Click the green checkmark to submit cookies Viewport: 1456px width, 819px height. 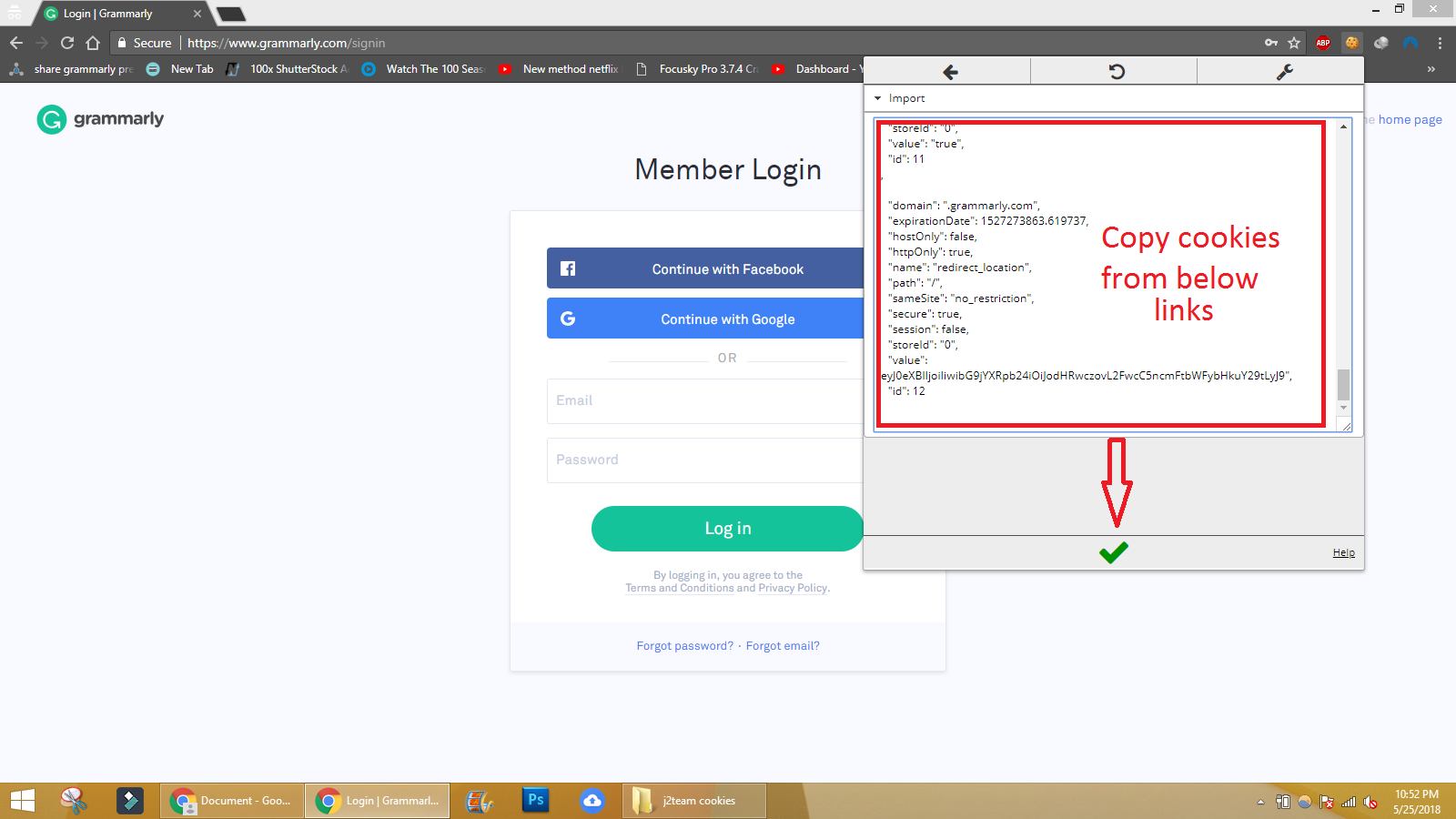tap(1113, 552)
